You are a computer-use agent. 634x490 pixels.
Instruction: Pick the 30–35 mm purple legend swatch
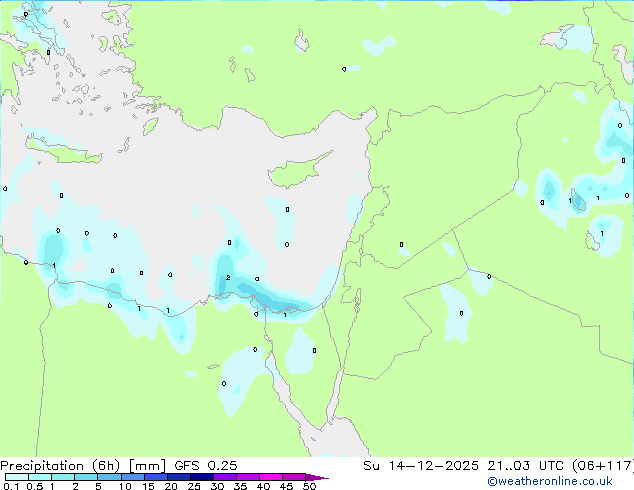click(x=224, y=477)
